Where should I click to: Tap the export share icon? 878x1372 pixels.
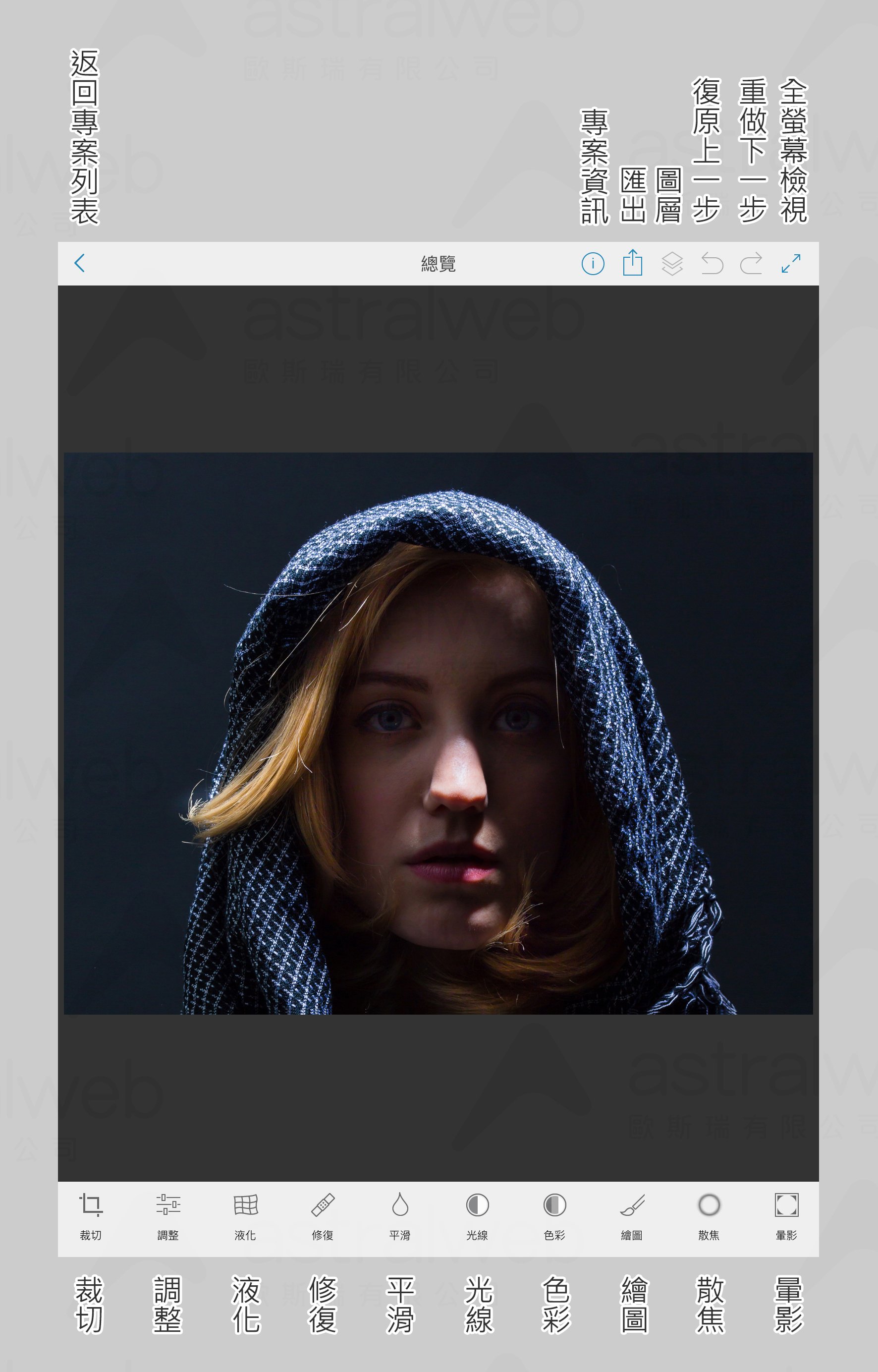[x=633, y=262]
